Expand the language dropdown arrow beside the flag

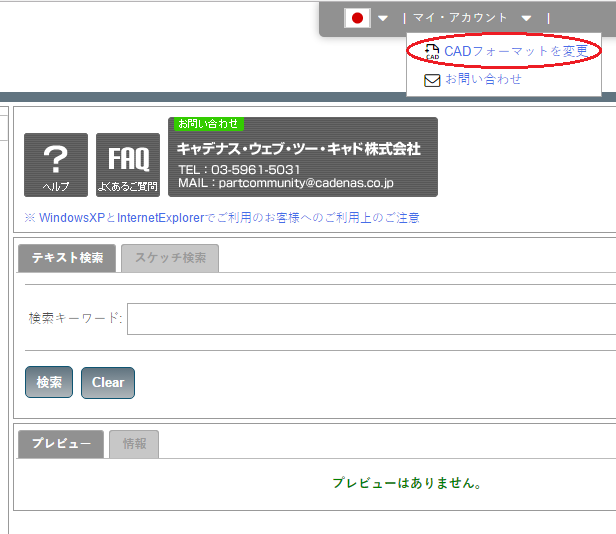pyautogui.click(x=382, y=18)
